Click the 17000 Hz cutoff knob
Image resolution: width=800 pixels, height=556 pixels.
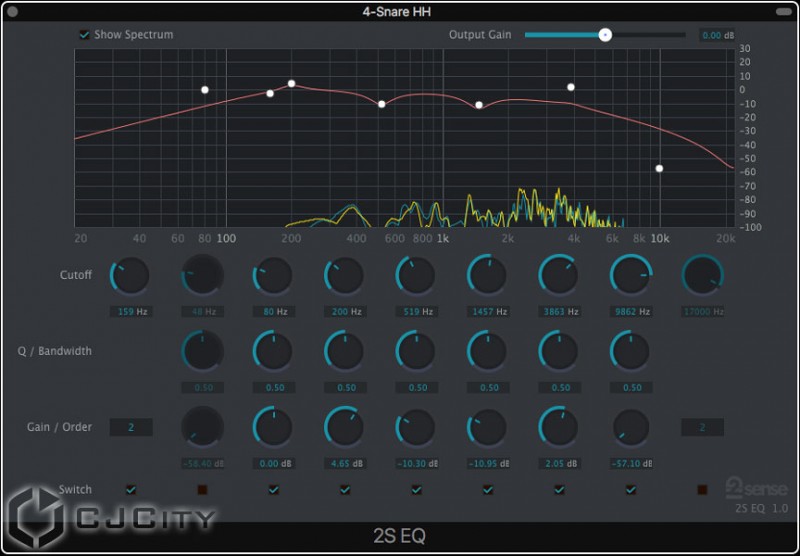coord(703,275)
